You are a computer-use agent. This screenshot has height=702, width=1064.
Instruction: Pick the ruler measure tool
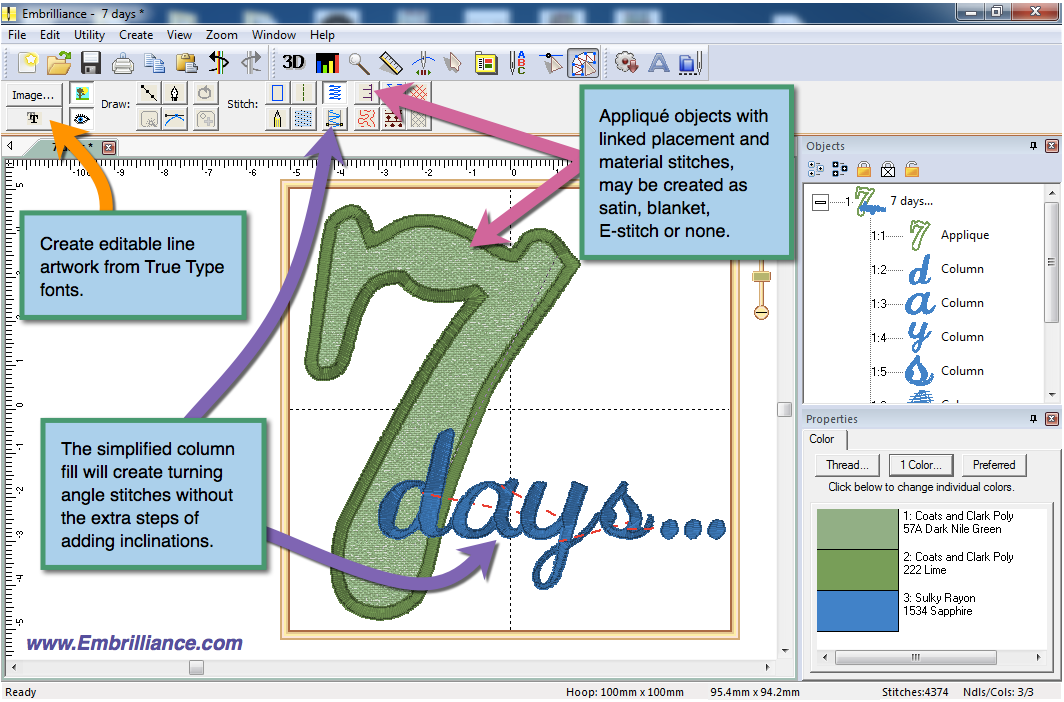pos(390,63)
